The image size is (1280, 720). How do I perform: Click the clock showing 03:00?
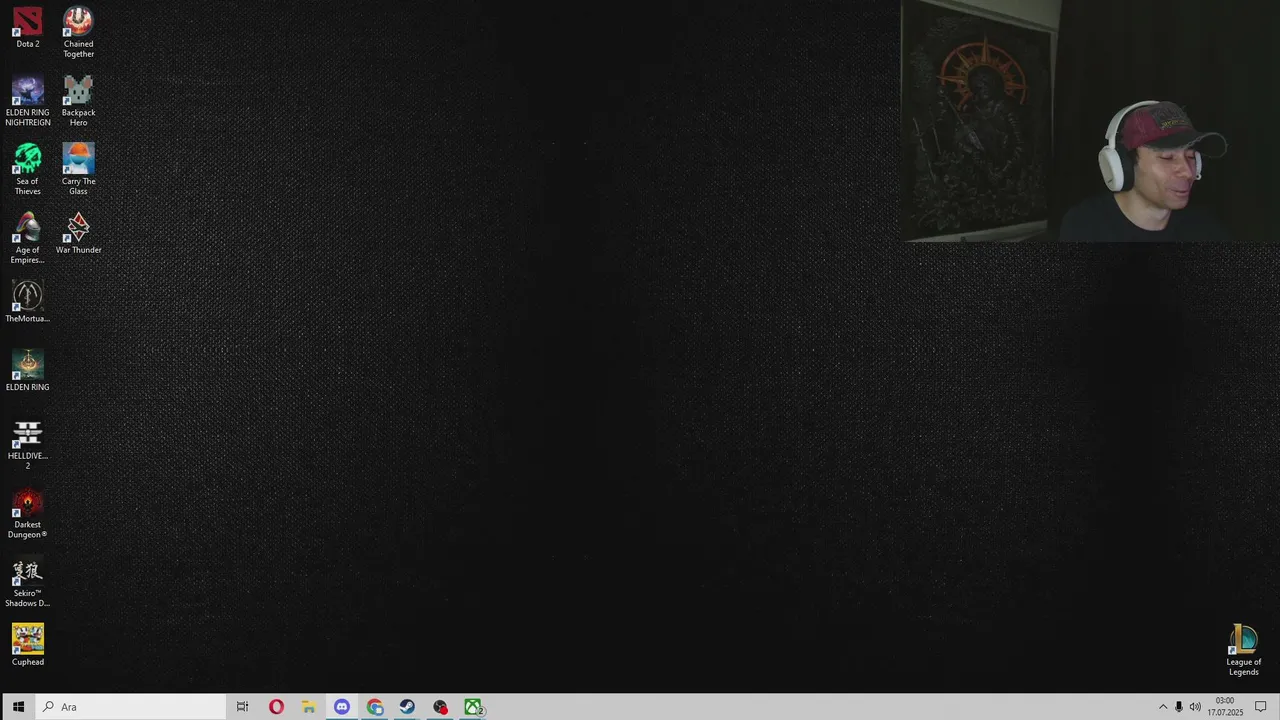[x=1225, y=707]
